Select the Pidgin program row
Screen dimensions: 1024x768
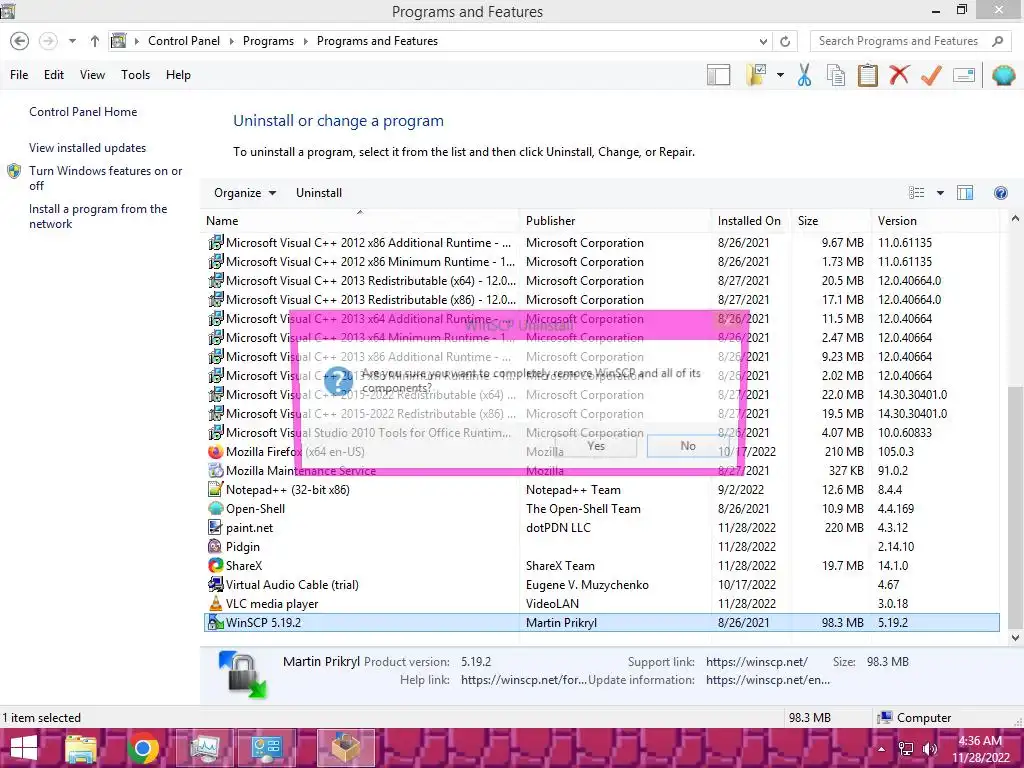601,547
